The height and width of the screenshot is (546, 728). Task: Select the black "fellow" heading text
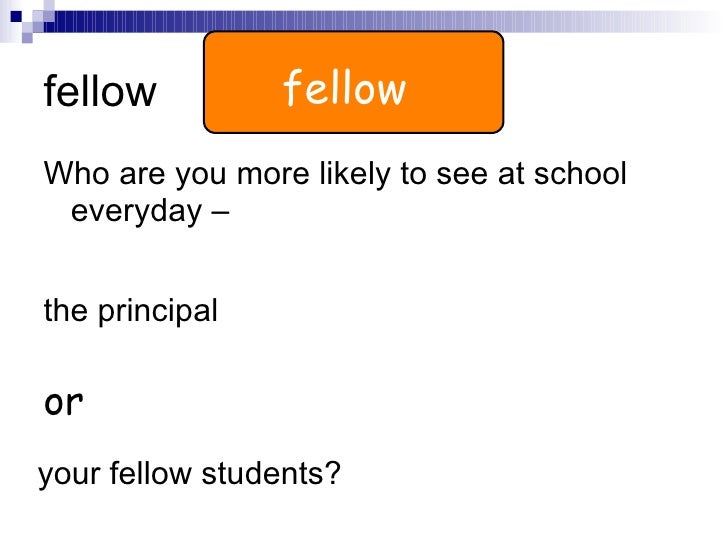click(x=100, y=91)
